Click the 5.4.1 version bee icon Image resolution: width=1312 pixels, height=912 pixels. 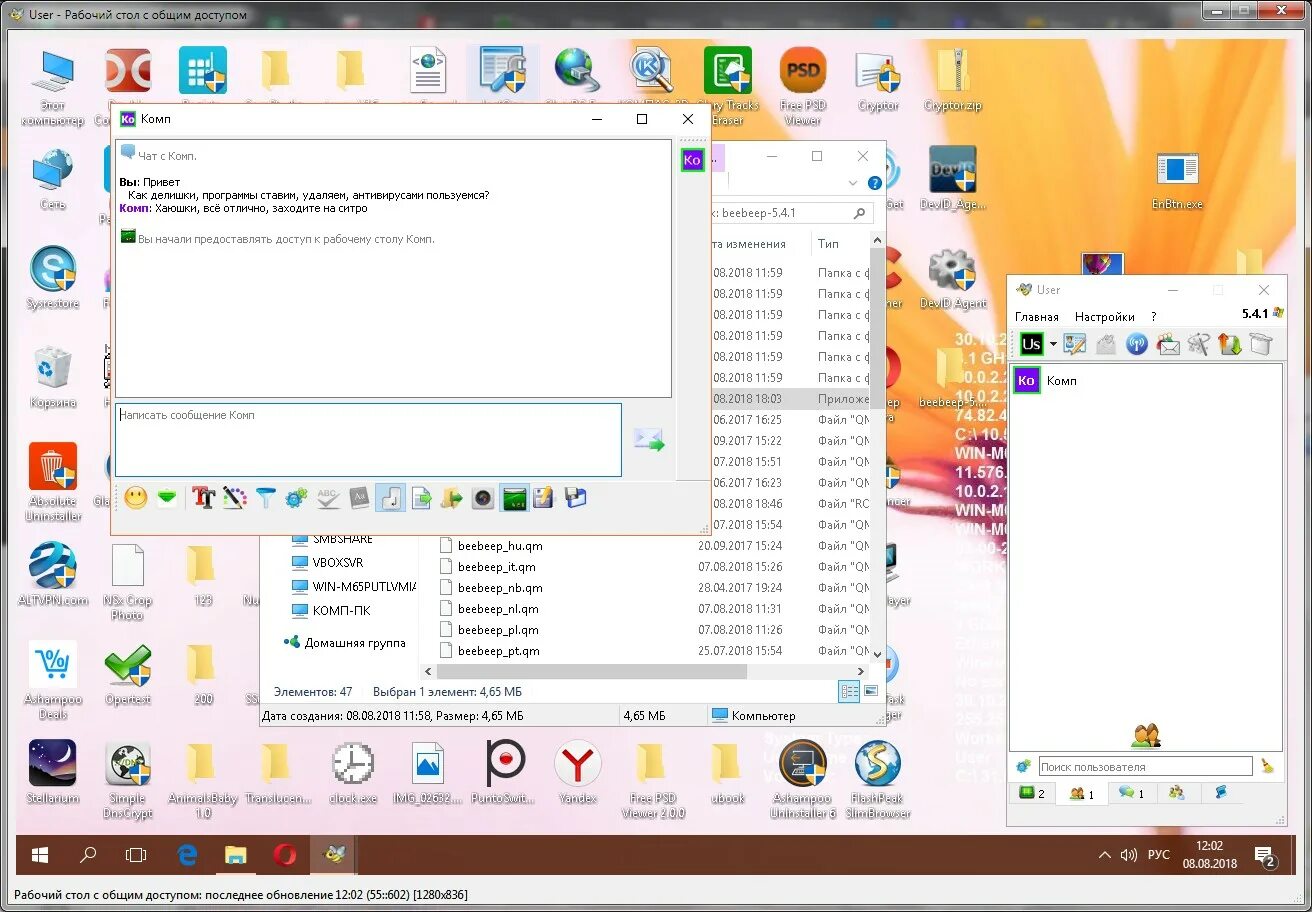pyautogui.click(x=1279, y=314)
